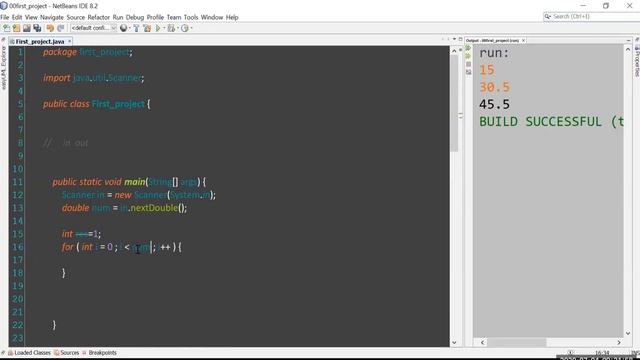640x360 pixels.
Task: Expand the Debug Project arrow dropdown
Action: click(178, 28)
